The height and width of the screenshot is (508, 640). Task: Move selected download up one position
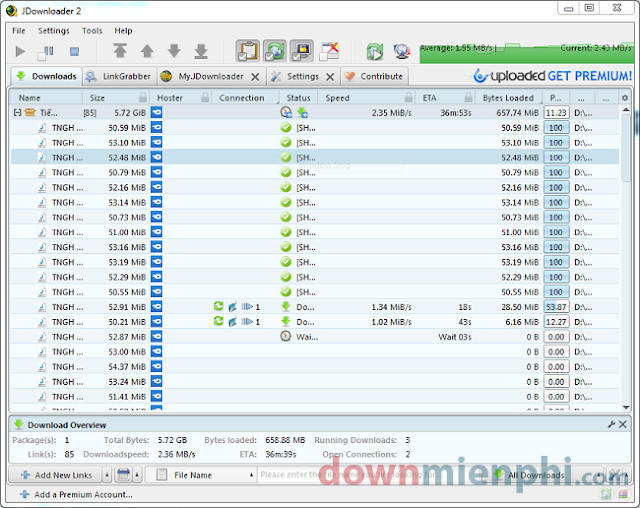click(147, 51)
